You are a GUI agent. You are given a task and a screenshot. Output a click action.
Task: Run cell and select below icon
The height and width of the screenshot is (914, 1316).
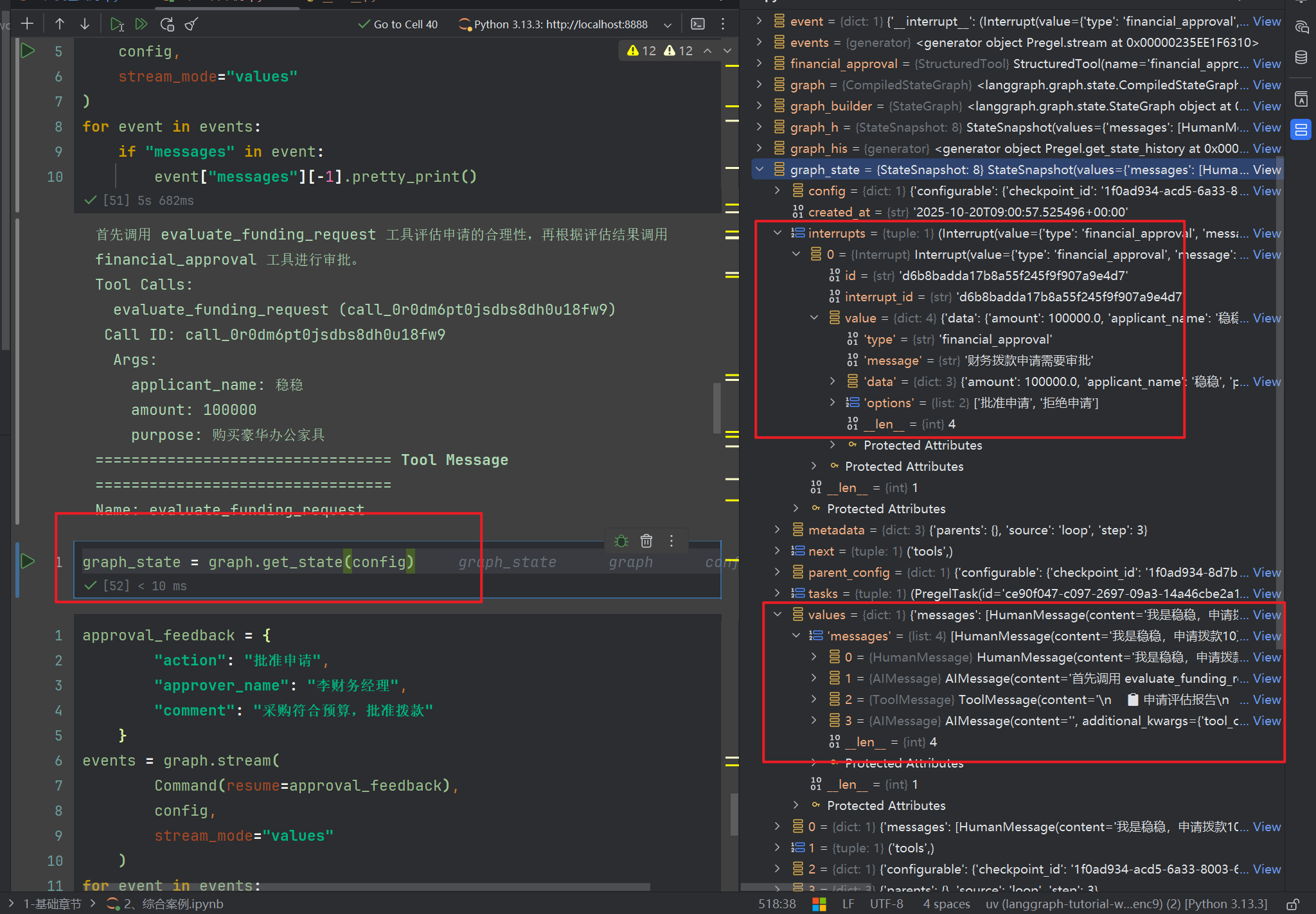coord(116,24)
